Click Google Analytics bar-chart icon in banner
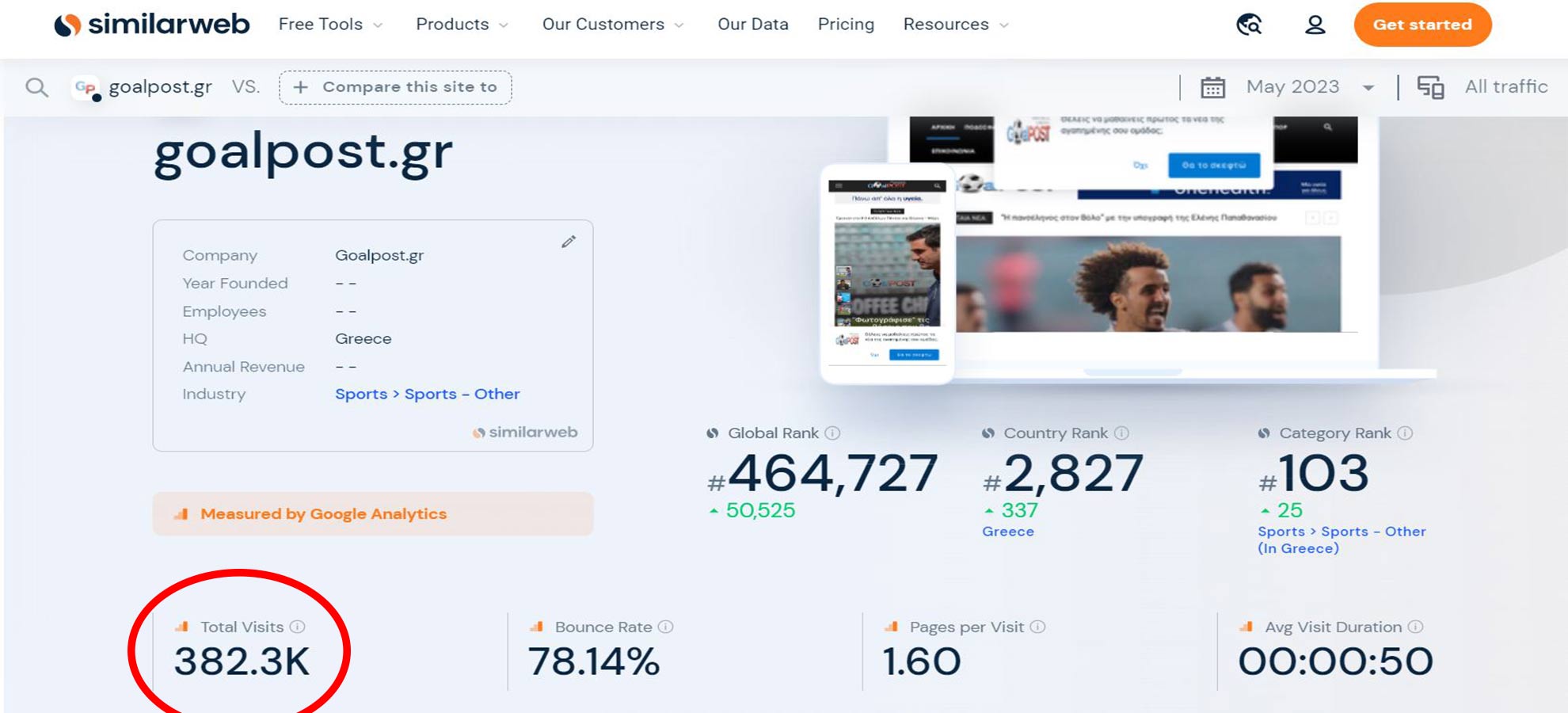This screenshot has width=1568, height=713. (181, 513)
